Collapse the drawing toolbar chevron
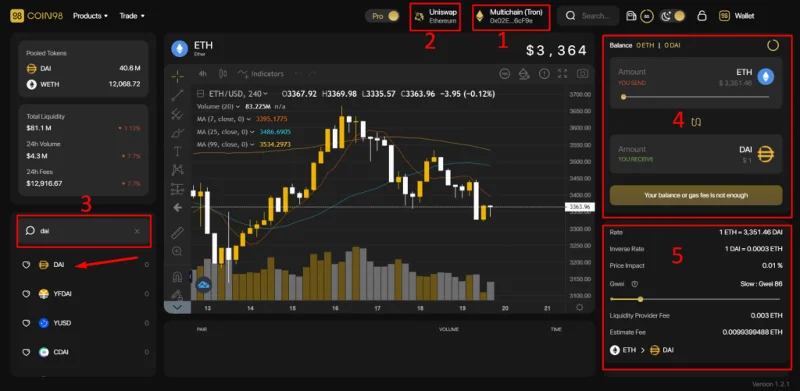Viewport: 800px width, 391px height. tap(177, 307)
